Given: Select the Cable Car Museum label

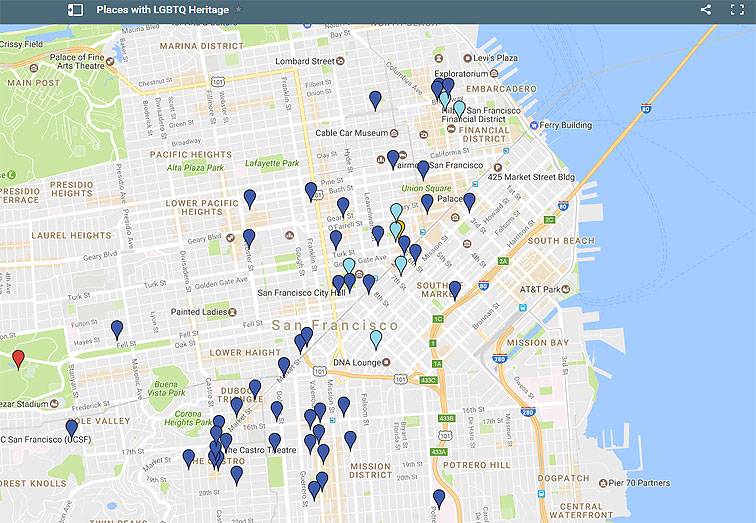Looking at the screenshot, I should pos(351,133).
